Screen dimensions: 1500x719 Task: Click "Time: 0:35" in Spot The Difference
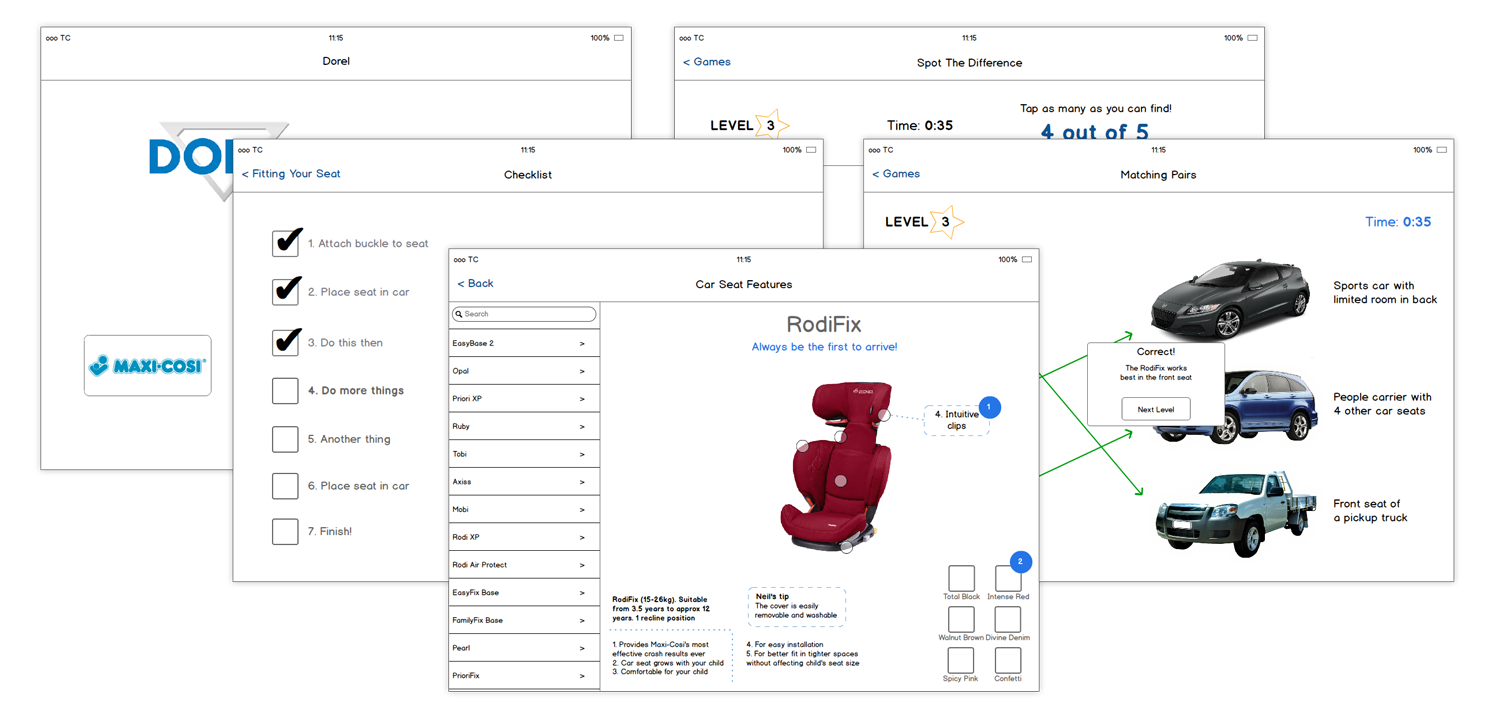[920, 126]
